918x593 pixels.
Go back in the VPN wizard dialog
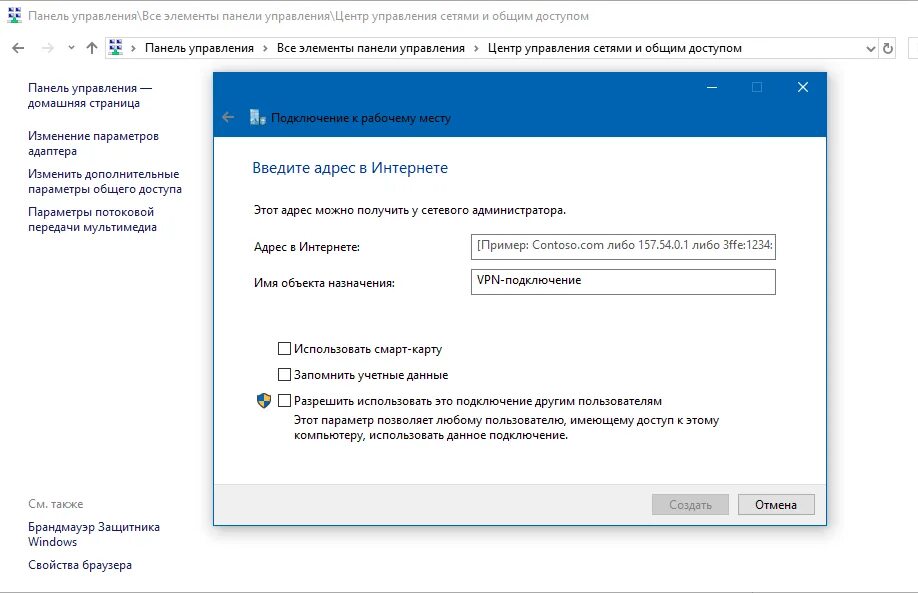click(x=228, y=118)
